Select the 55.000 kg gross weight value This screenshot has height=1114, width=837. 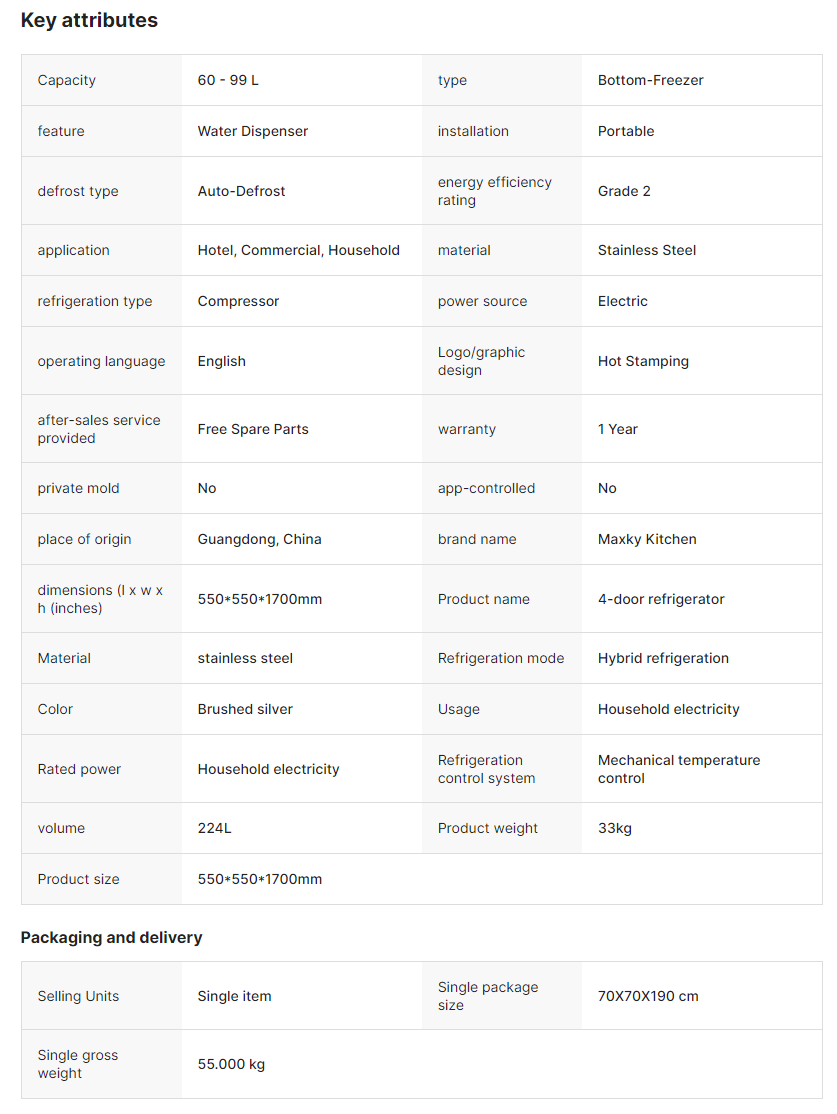click(x=231, y=1064)
